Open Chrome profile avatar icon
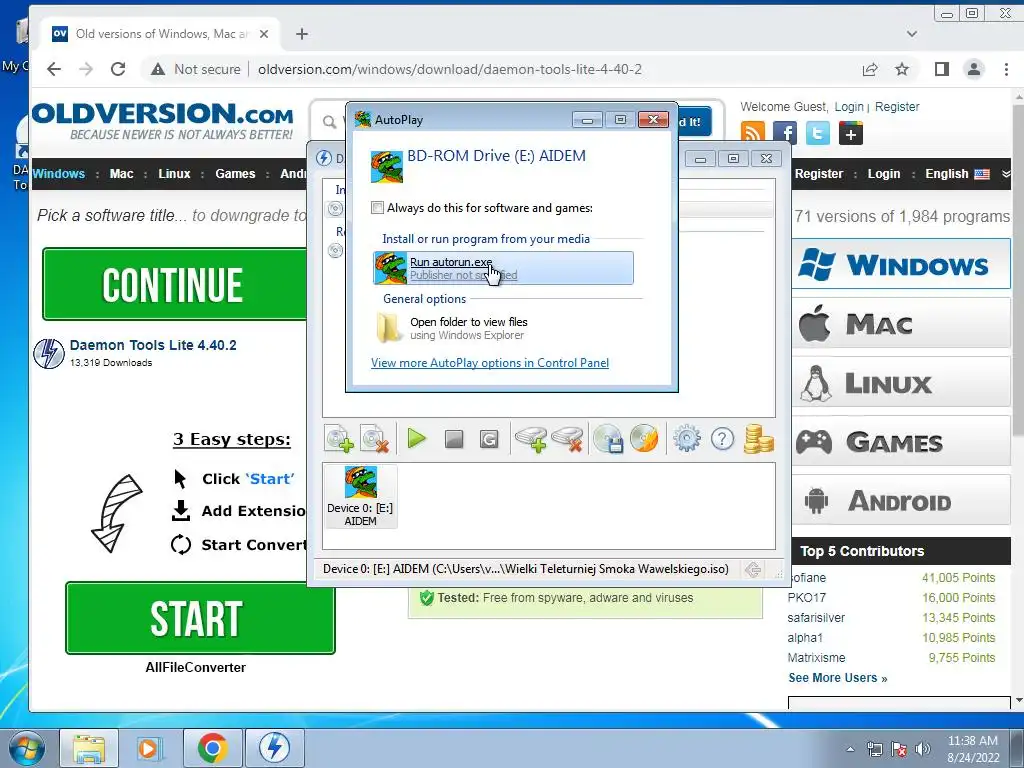This screenshot has height=768, width=1024. 974,69
